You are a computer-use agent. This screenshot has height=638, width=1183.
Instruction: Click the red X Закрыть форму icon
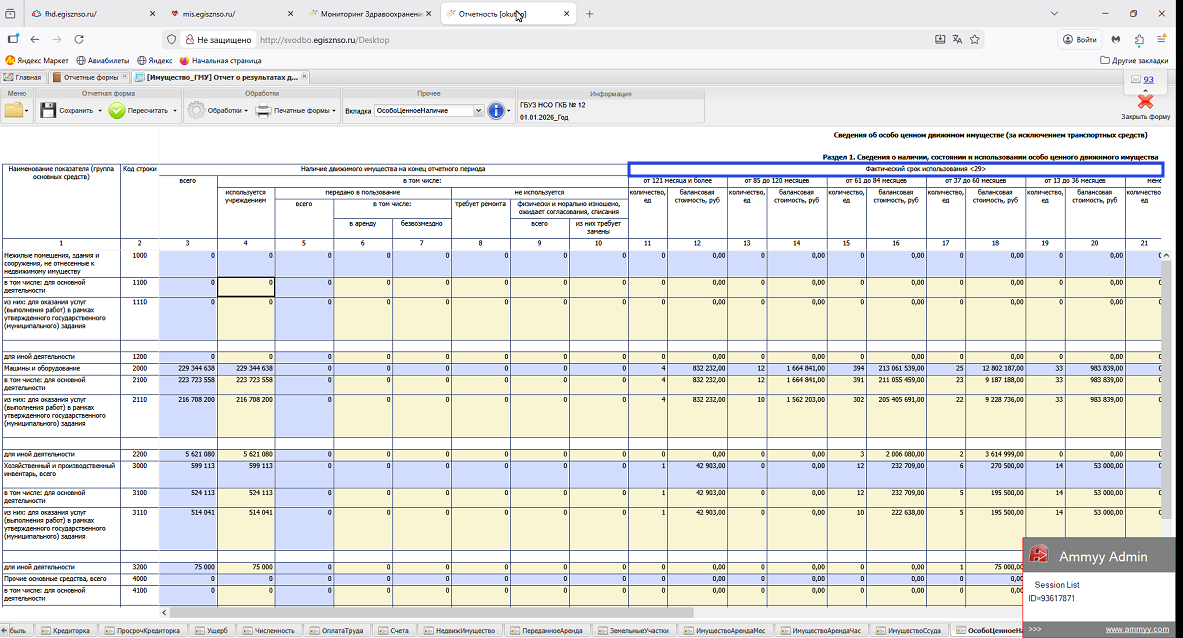coord(1145,101)
